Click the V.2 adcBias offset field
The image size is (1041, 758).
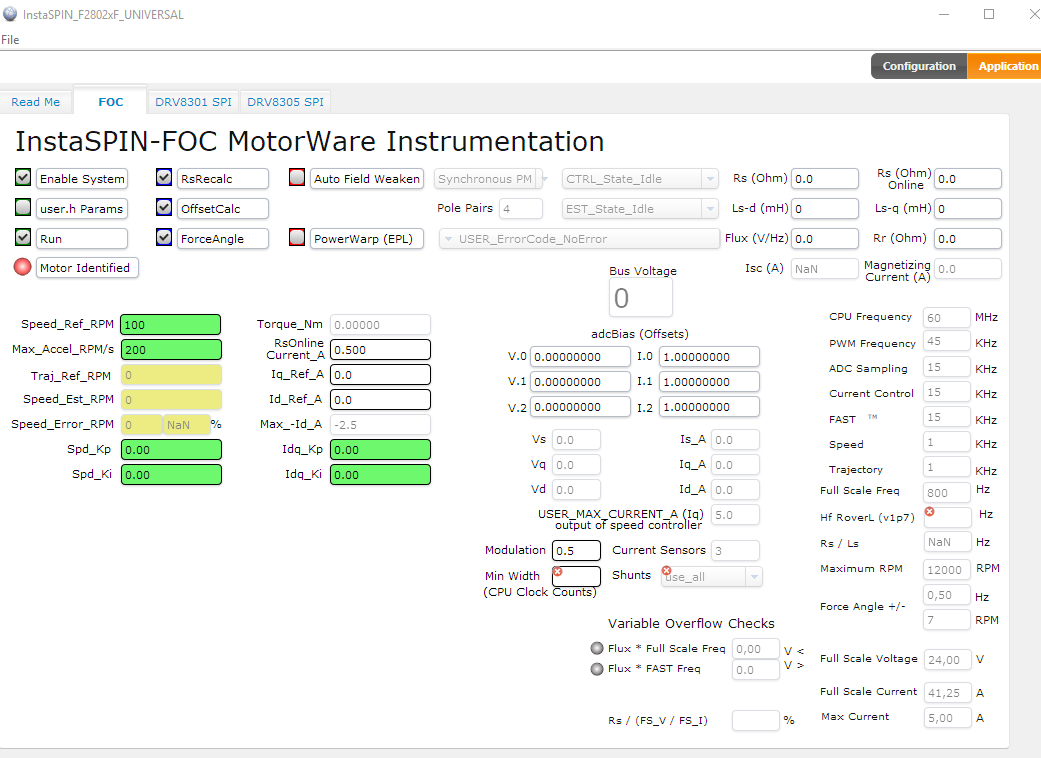coord(580,407)
